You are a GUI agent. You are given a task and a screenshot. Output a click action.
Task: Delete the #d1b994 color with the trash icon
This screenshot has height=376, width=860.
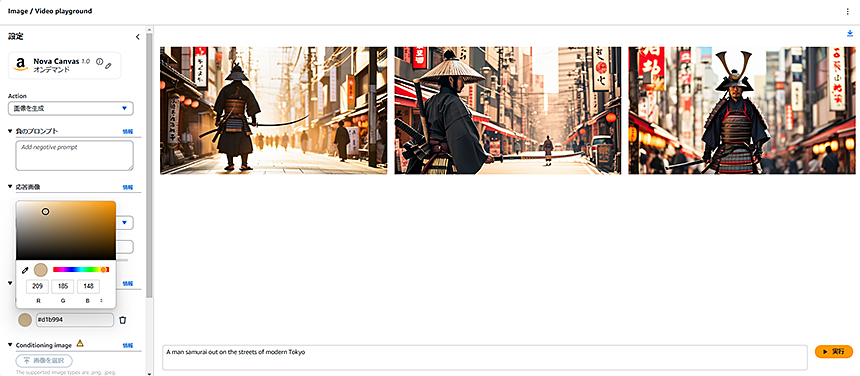[123, 320]
